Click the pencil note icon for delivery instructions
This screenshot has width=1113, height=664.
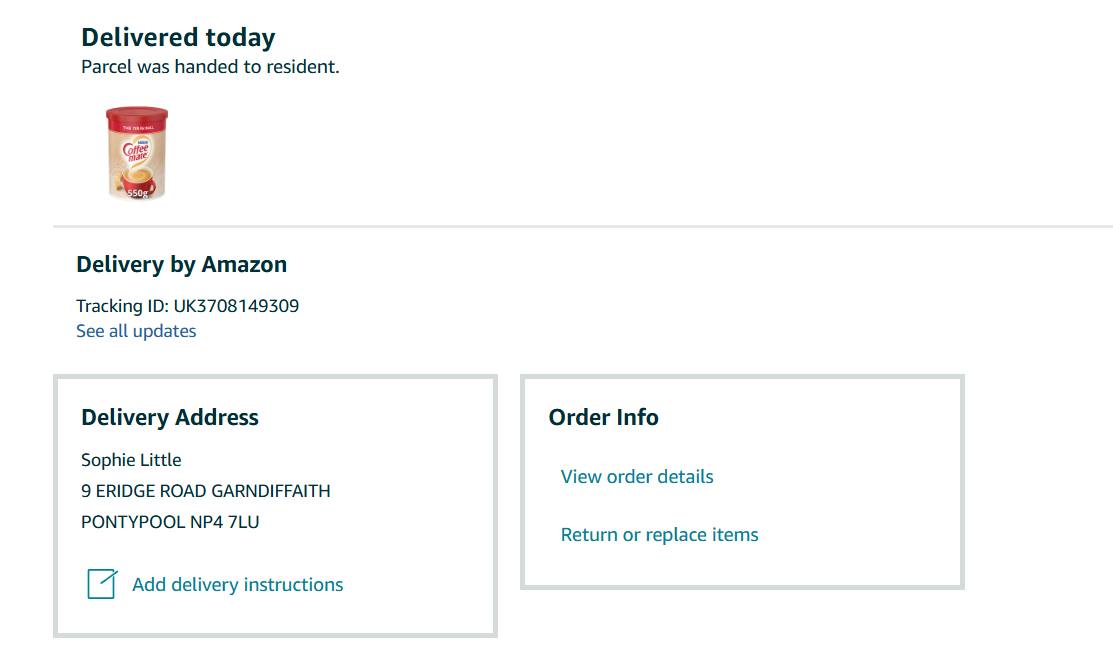[102, 584]
